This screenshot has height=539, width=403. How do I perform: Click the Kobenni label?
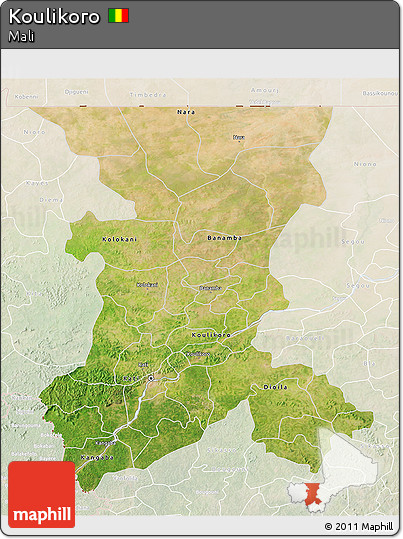(x=26, y=97)
